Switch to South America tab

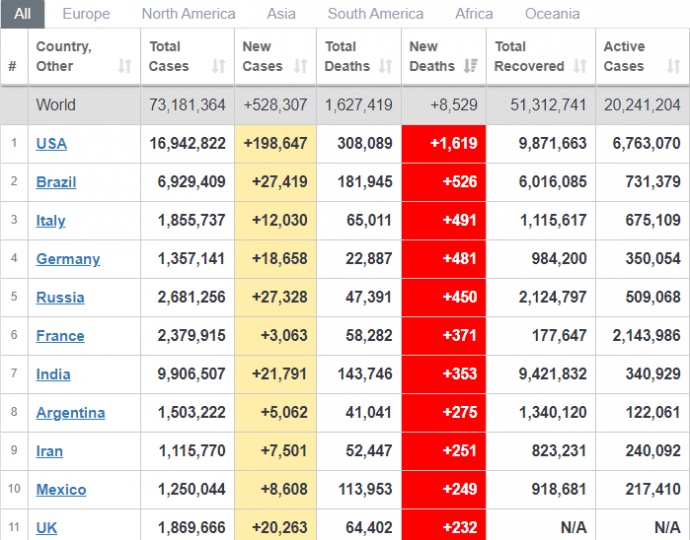click(x=375, y=14)
